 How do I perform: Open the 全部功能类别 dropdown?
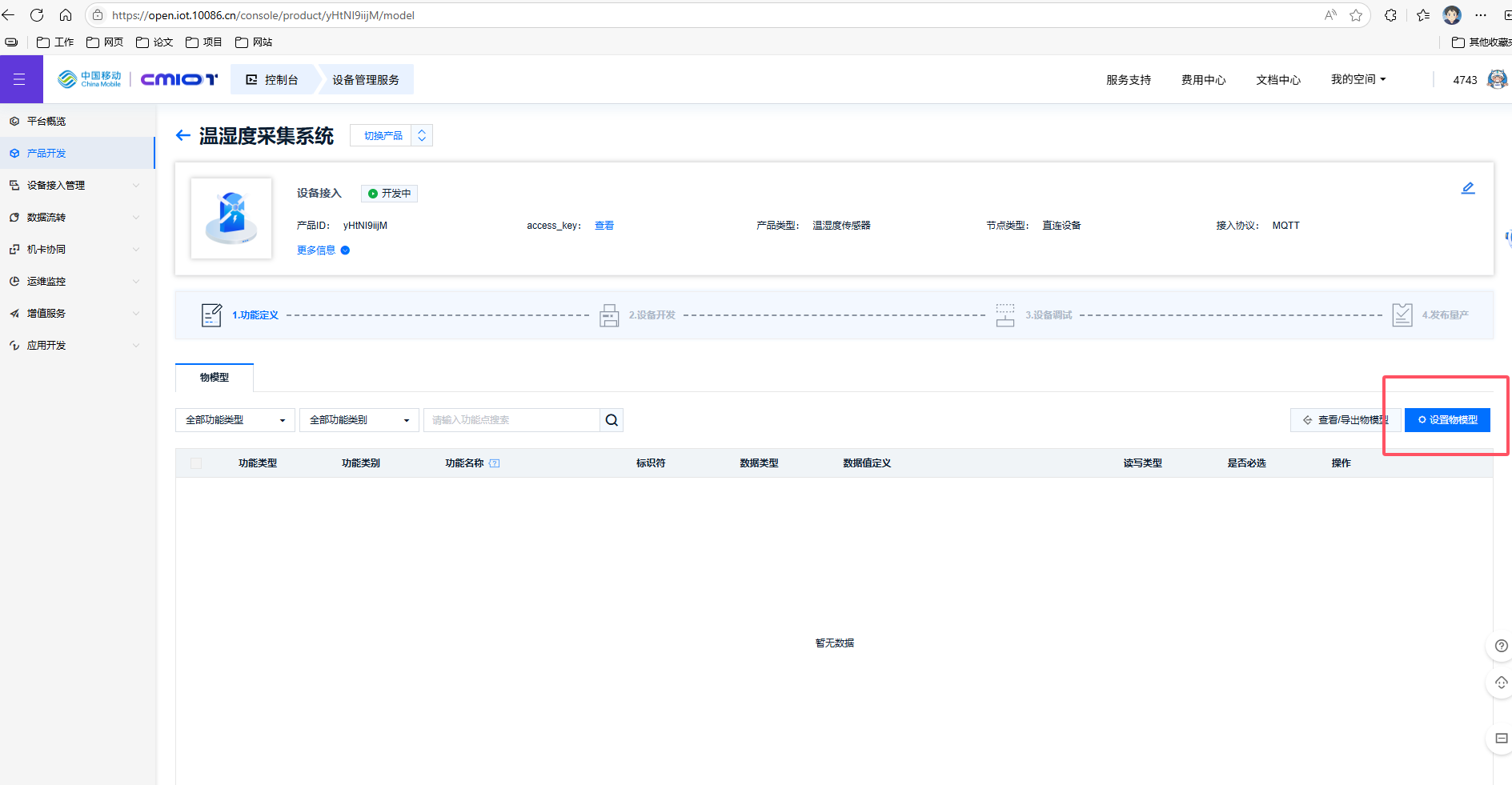[359, 420]
